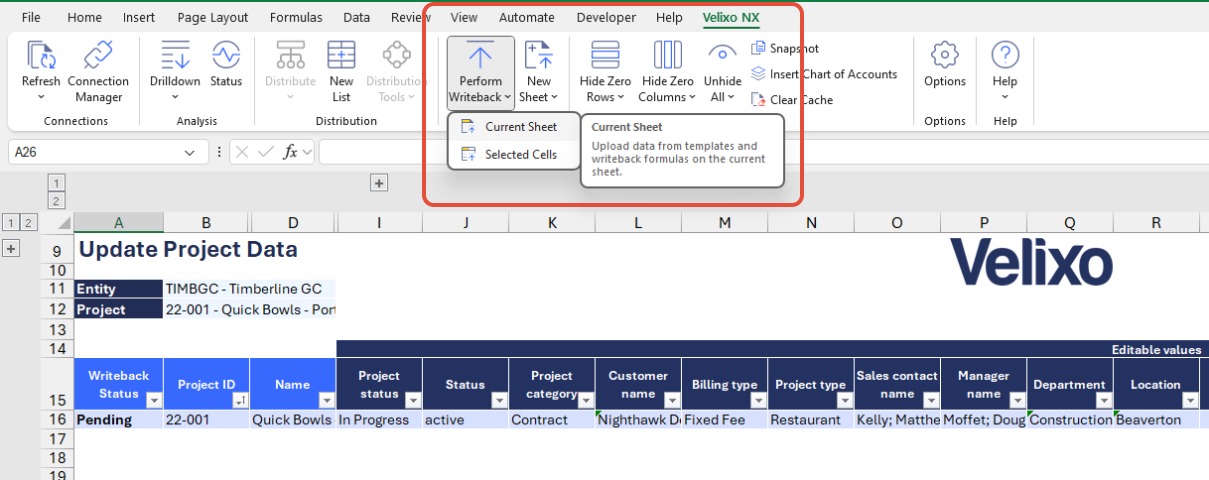Viewport: 1209px width, 480px height.
Task: Click the Perform Writeback button
Action: pos(480,72)
